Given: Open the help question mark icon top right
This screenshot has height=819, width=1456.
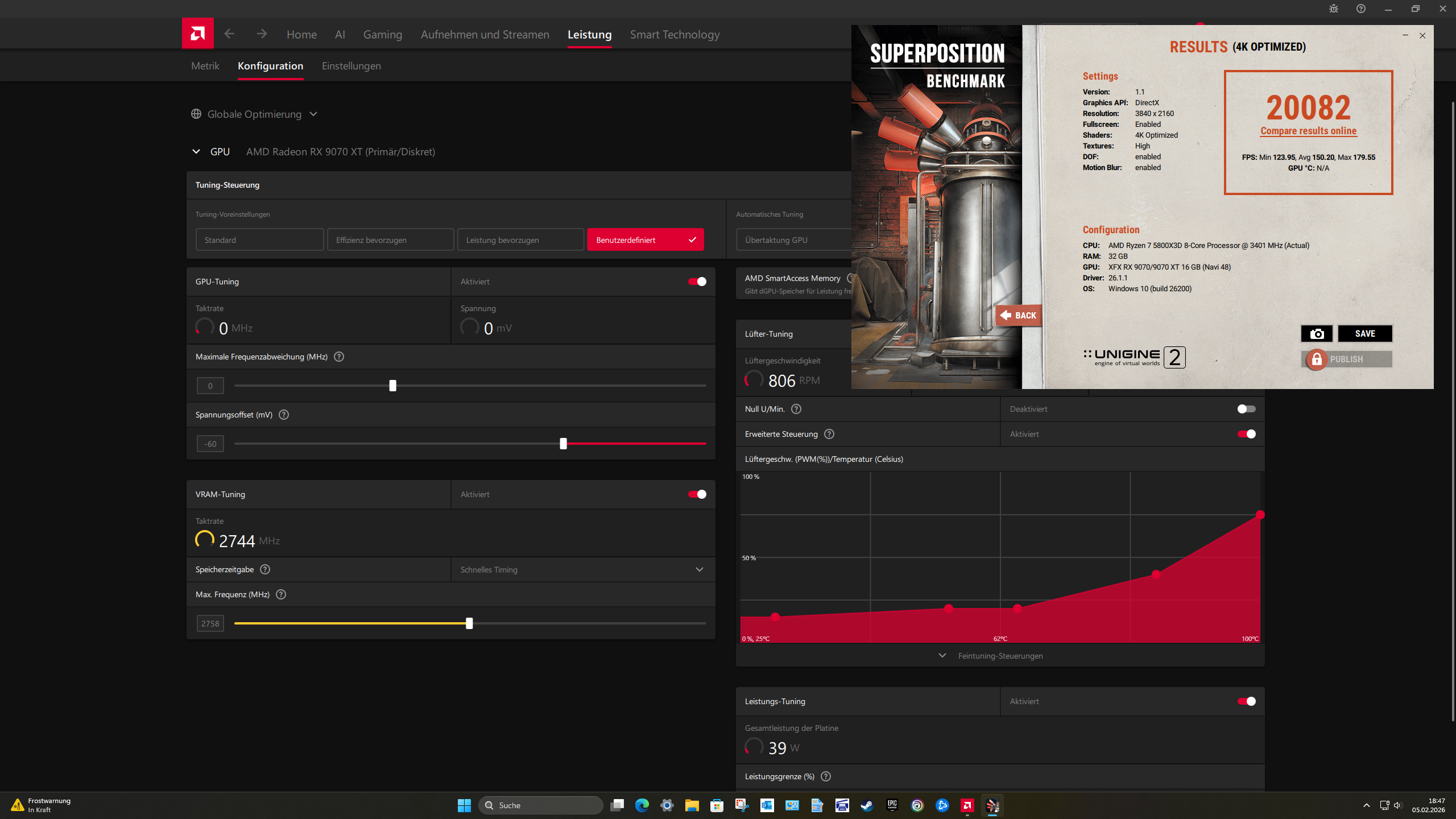Looking at the screenshot, I should 1360,9.
